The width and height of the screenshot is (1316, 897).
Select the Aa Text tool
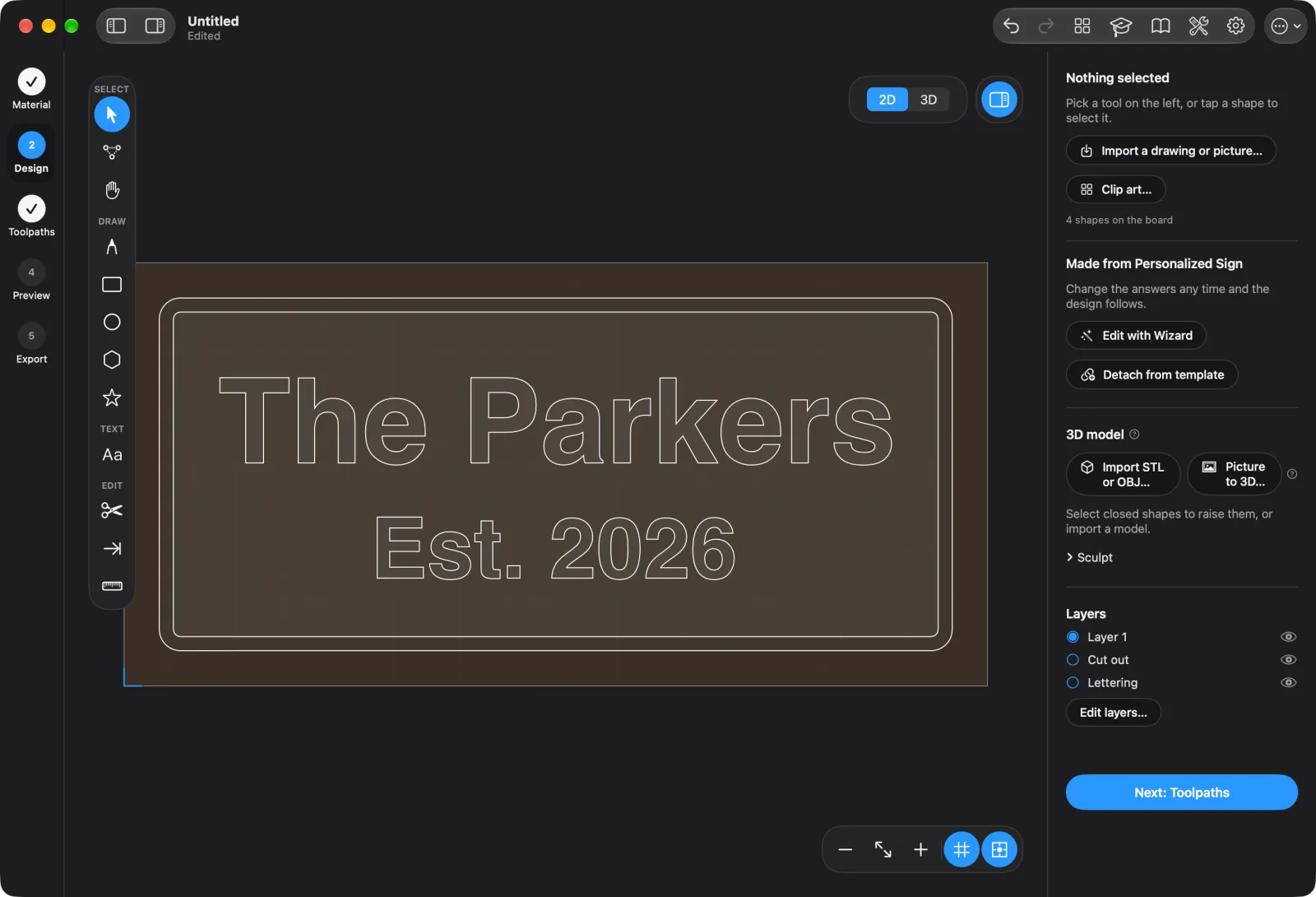tap(112, 454)
